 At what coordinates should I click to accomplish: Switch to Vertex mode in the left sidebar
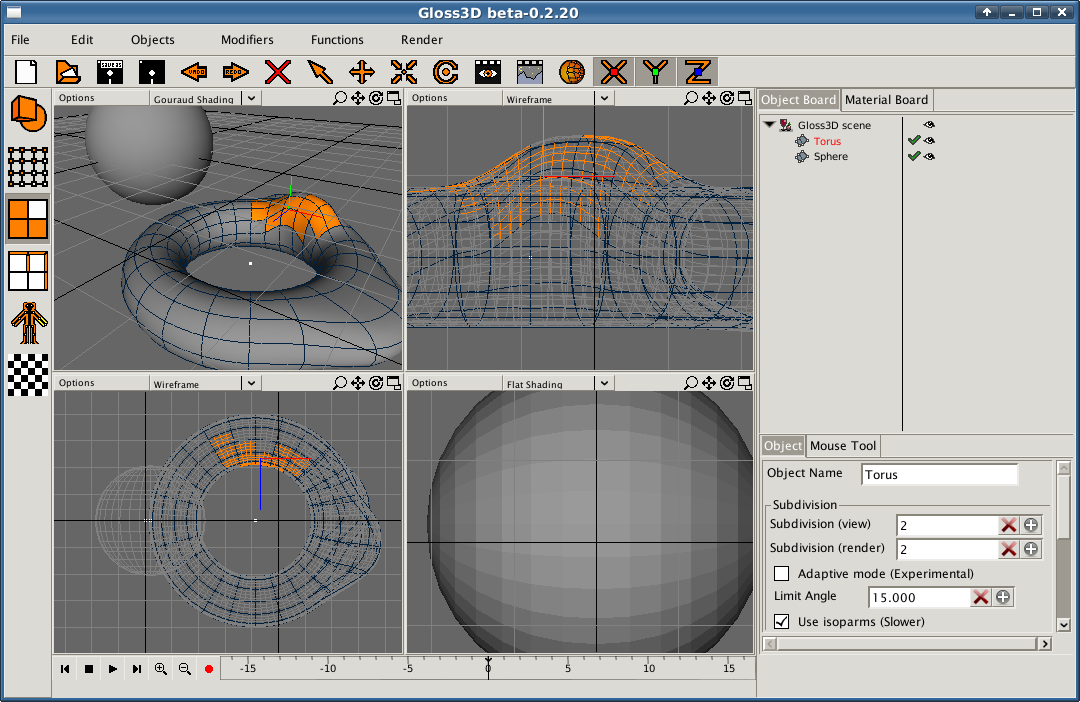click(28, 167)
